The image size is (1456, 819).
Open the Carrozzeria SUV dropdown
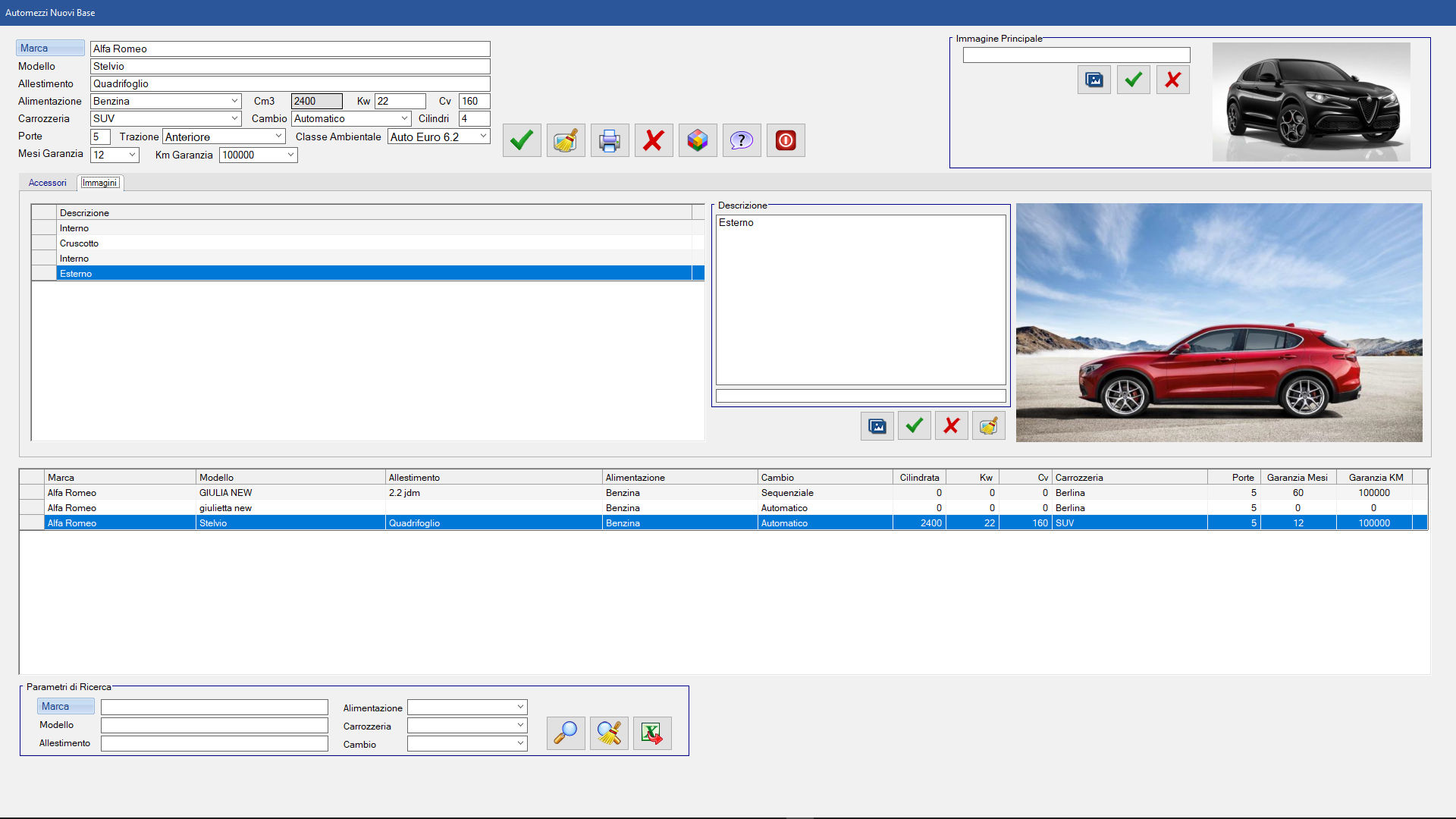point(234,118)
